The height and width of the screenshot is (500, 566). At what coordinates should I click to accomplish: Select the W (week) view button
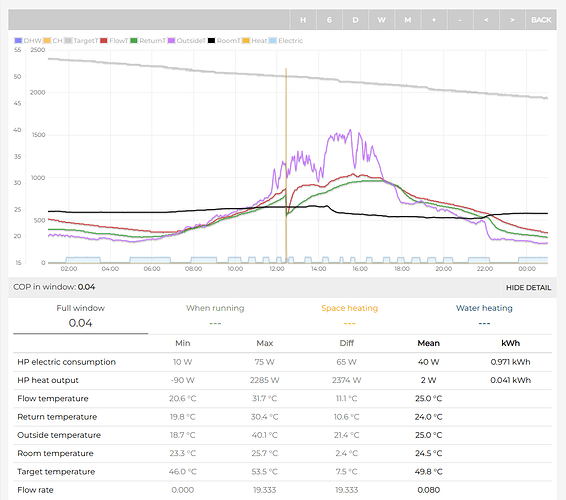click(x=382, y=20)
